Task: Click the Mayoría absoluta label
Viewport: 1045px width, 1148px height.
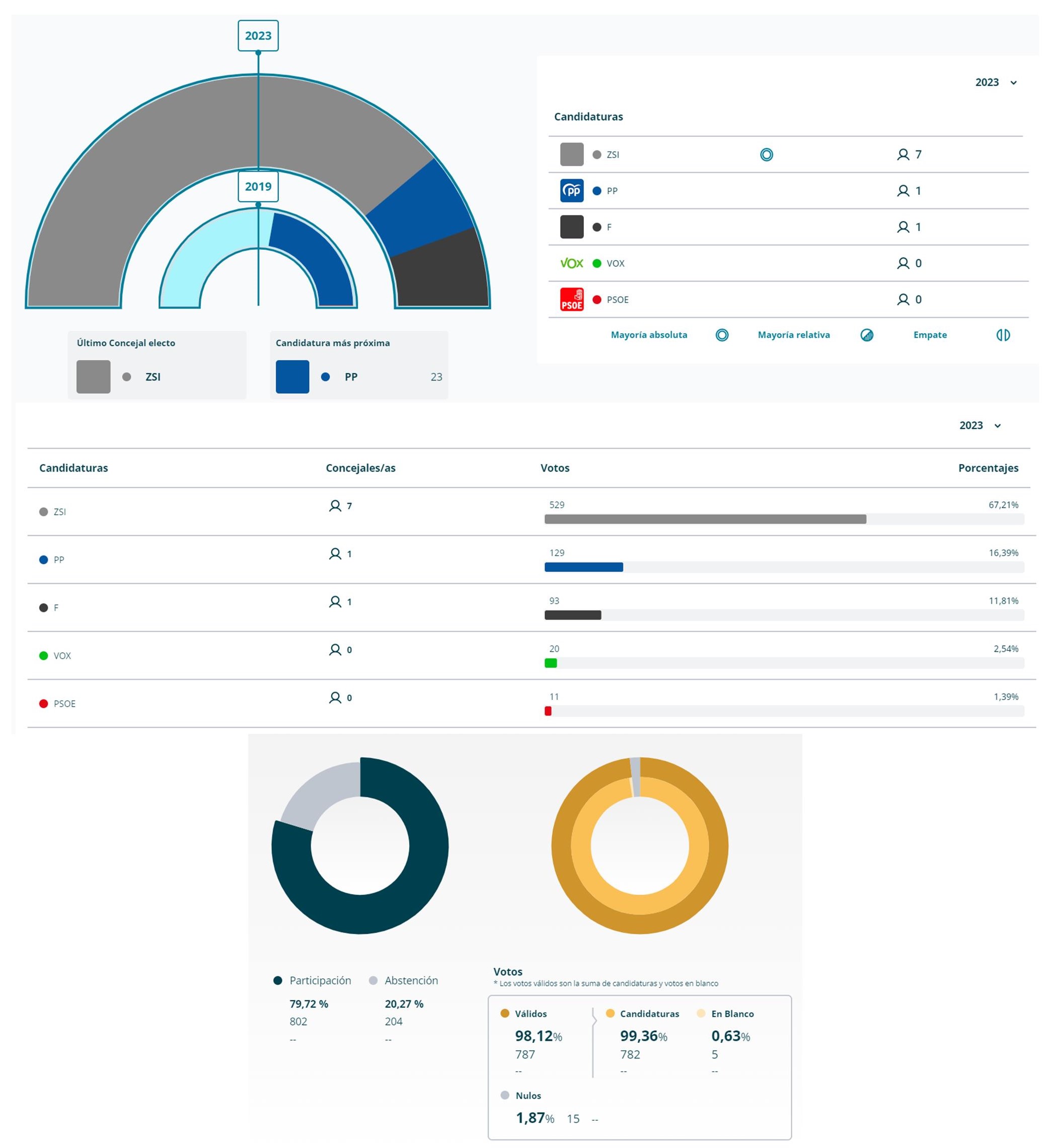Action: coord(649,335)
